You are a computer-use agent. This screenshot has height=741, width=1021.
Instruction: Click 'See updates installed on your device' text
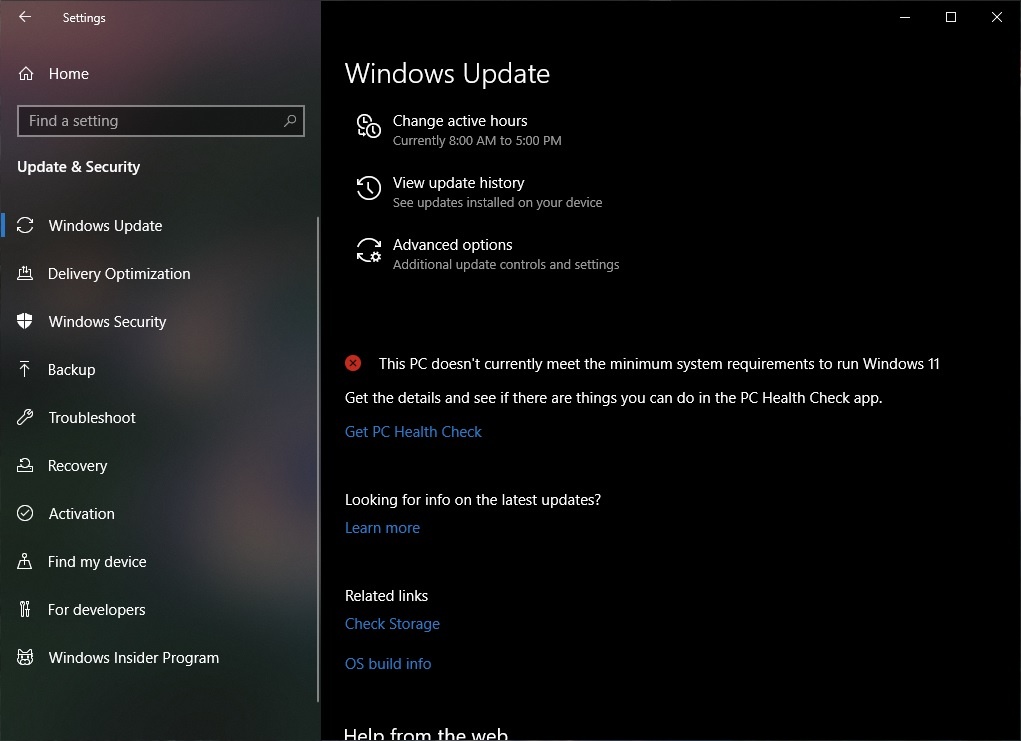(x=497, y=203)
